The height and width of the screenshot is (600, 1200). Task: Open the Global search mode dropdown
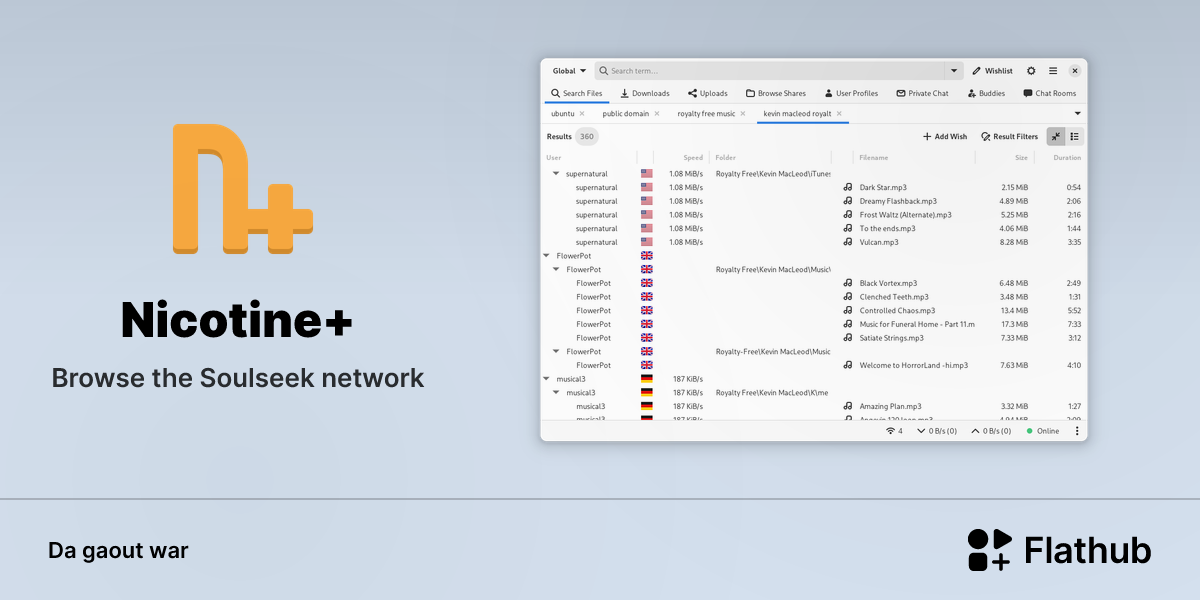[x=570, y=71]
